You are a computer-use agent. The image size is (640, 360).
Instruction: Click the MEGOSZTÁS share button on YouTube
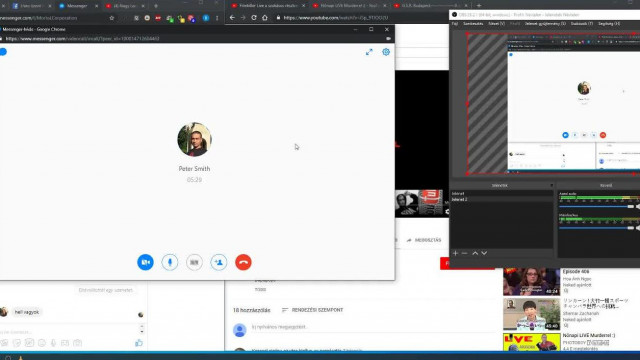424,240
